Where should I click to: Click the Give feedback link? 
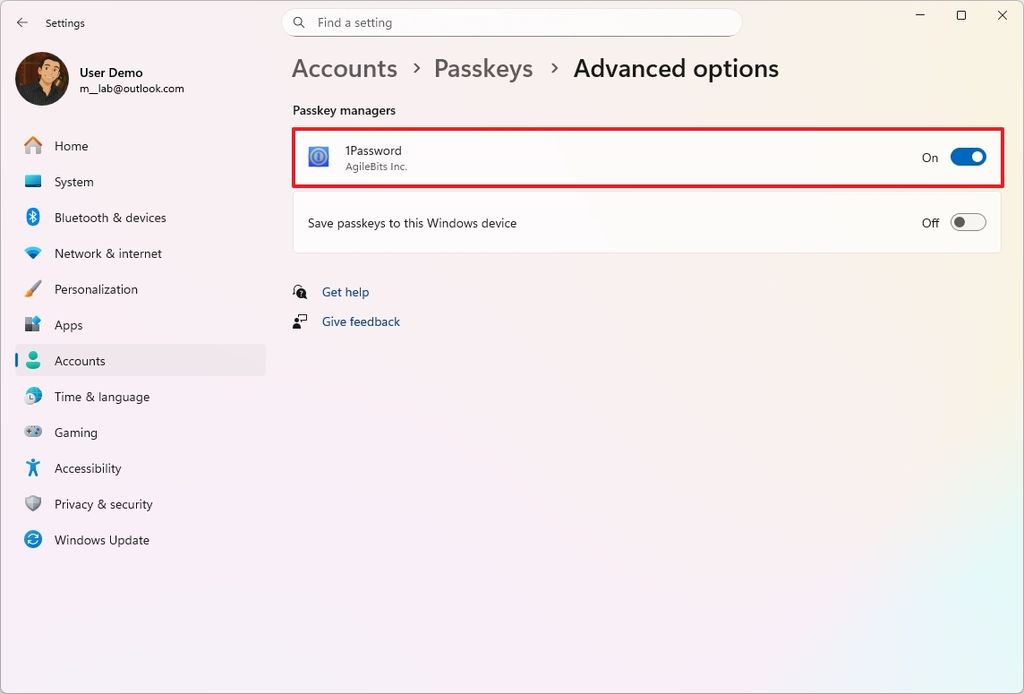pos(360,321)
